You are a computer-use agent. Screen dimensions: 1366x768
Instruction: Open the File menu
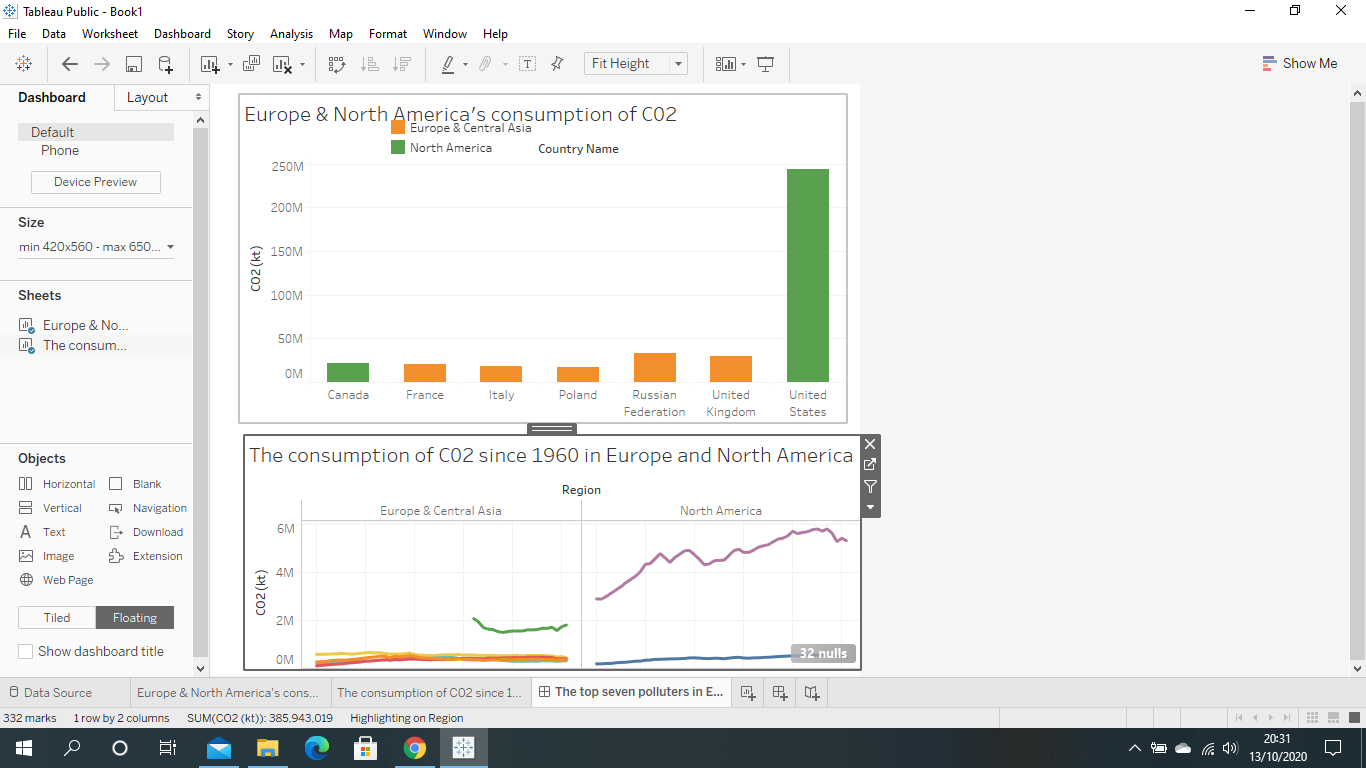(17, 34)
